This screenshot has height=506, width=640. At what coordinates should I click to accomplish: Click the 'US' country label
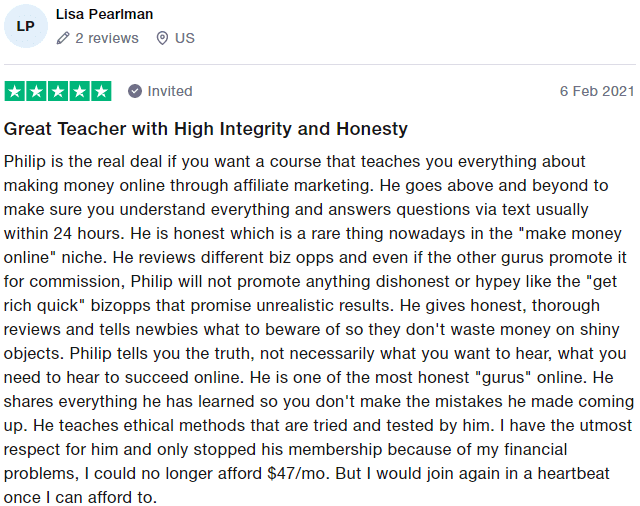(185, 38)
